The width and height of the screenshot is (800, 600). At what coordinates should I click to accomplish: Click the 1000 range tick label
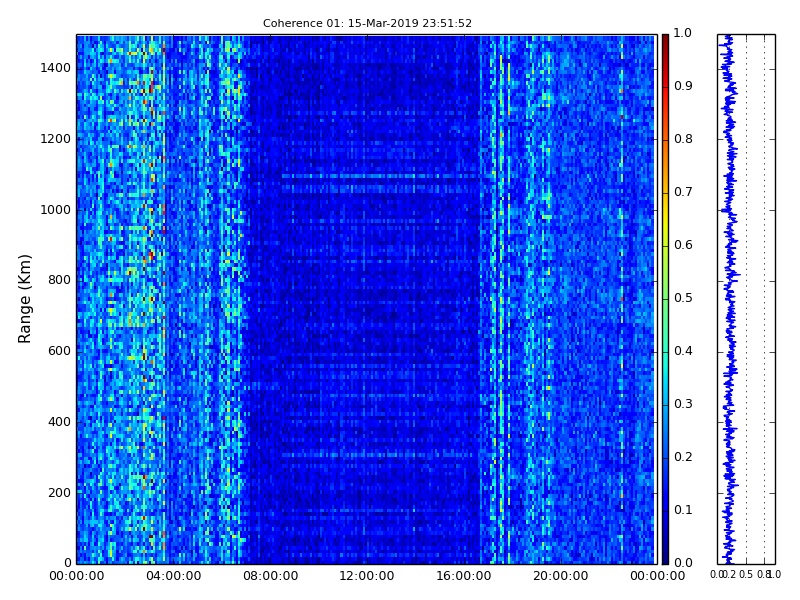56,210
